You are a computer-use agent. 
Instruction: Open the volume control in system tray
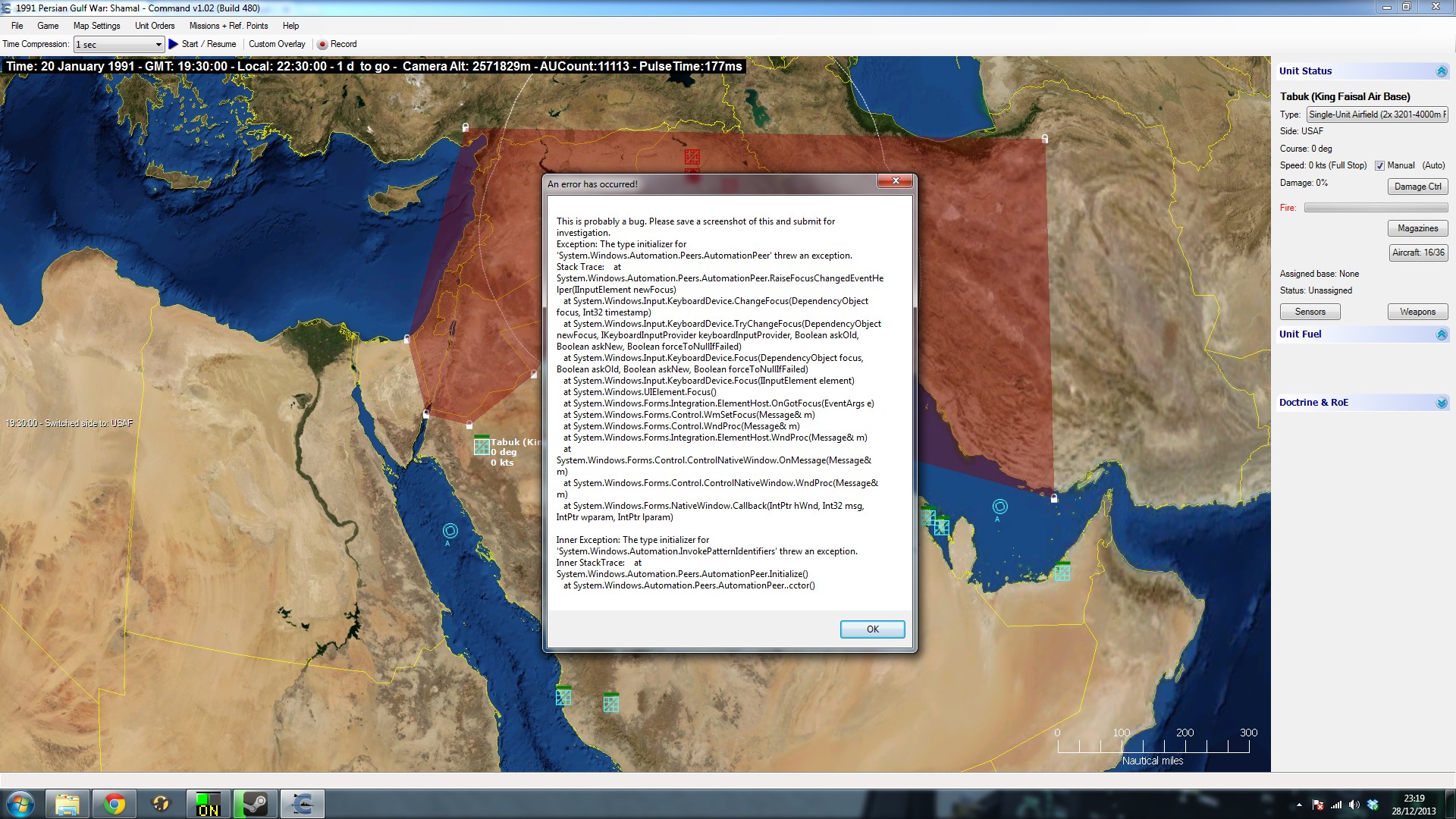(x=1354, y=805)
